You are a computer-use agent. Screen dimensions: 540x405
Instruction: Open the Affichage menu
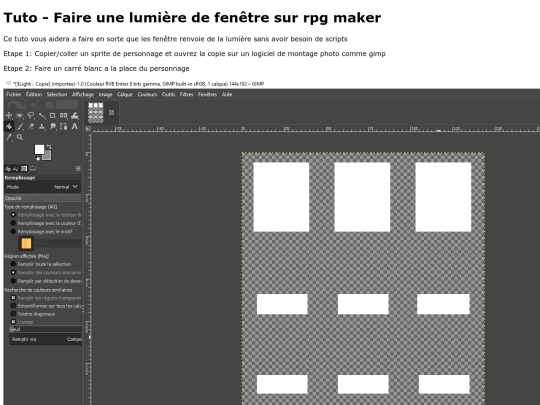(x=83, y=94)
